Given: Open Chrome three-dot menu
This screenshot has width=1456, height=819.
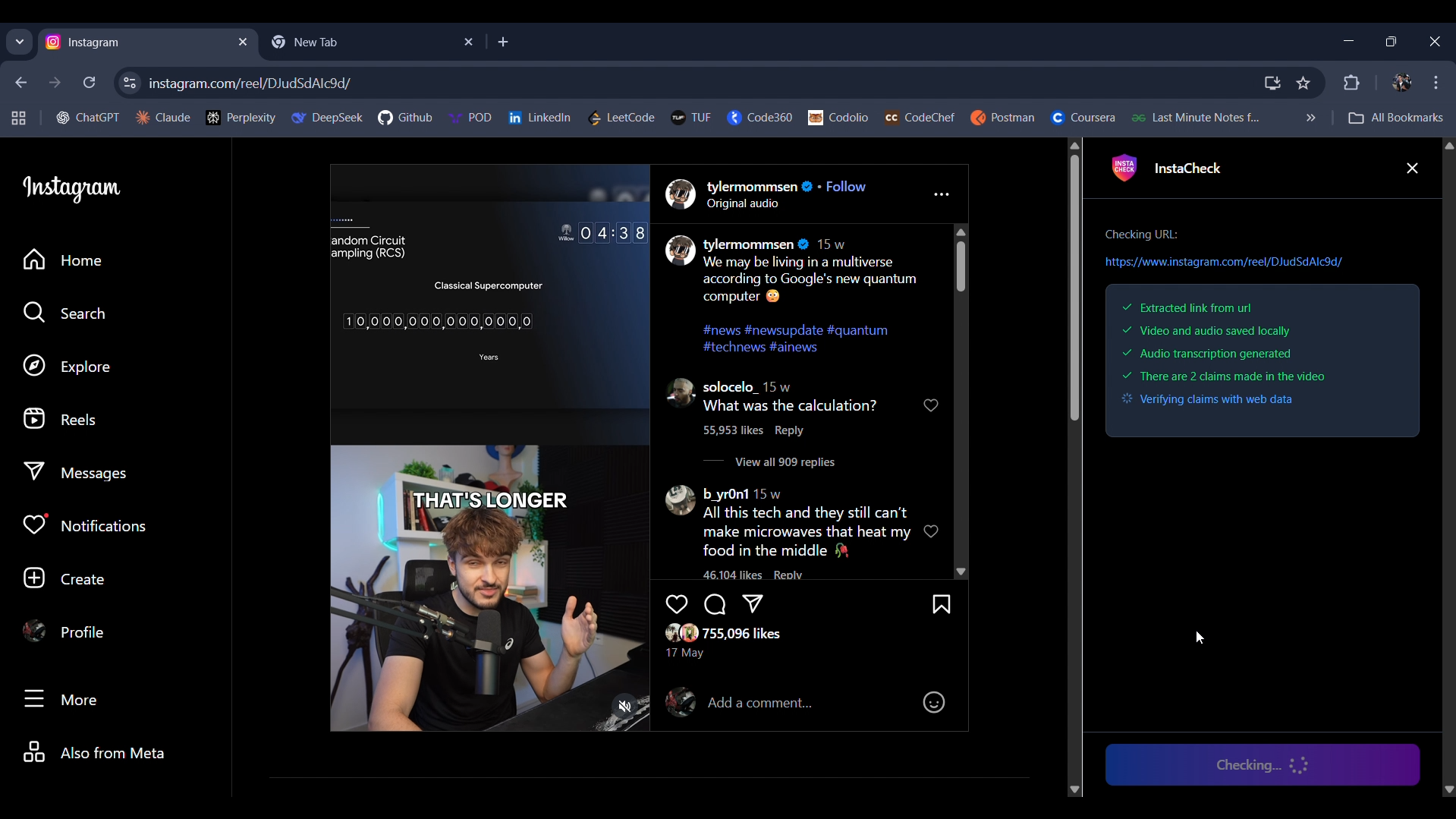Looking at the screenshot, I should [1436, 83].
